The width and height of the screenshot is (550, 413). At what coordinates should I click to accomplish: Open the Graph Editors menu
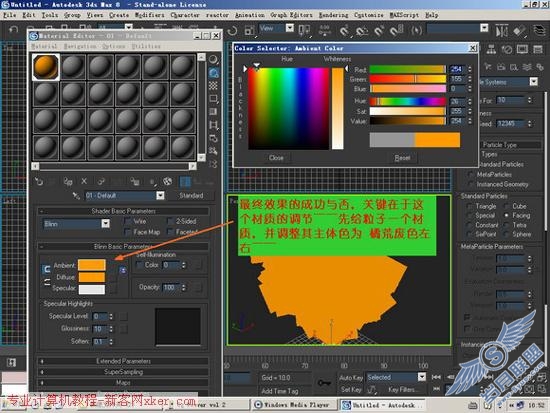coord(291,15)
